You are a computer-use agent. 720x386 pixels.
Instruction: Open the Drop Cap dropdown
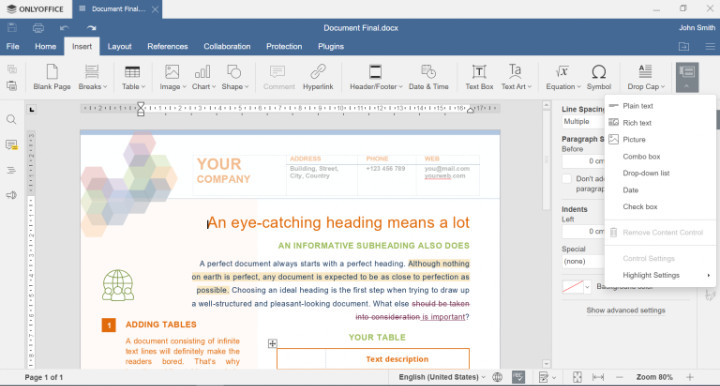(646, 77)
